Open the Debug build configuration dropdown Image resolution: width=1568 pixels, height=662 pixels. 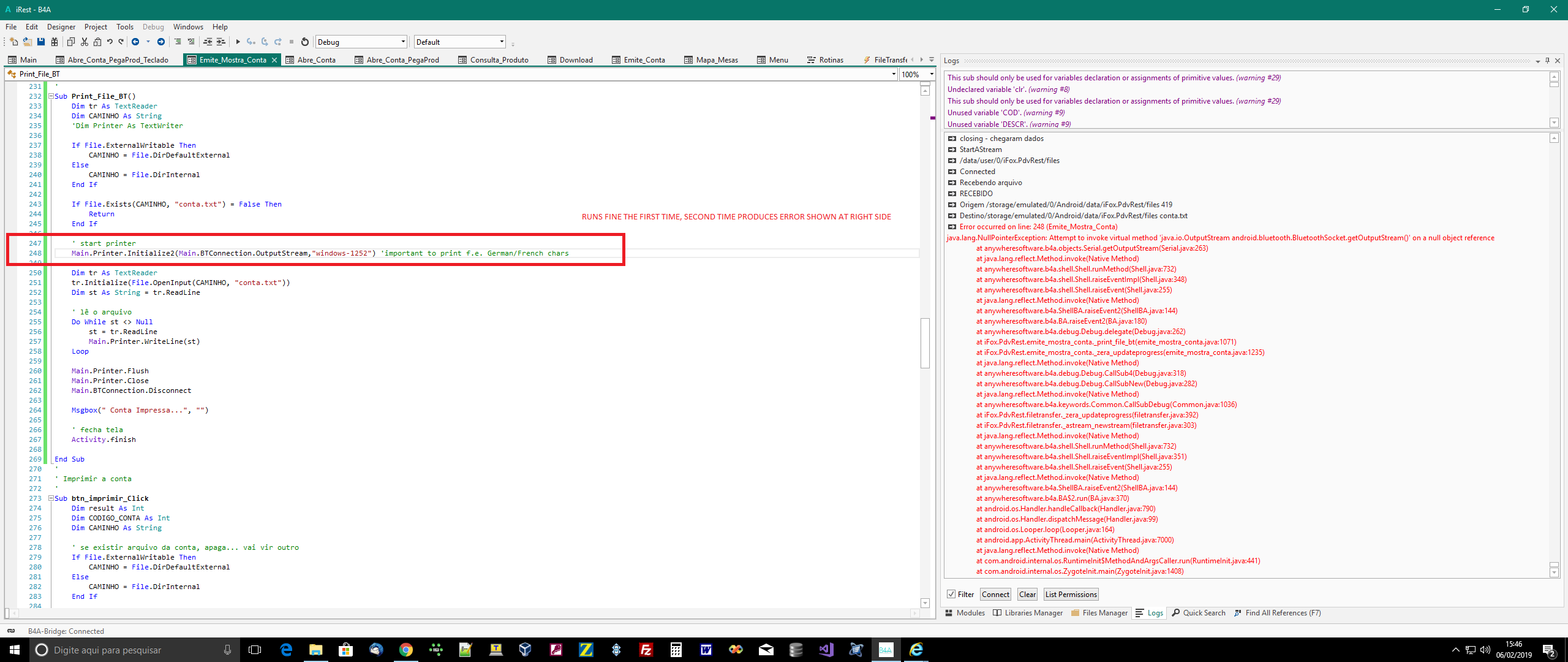tap(403, 42)
